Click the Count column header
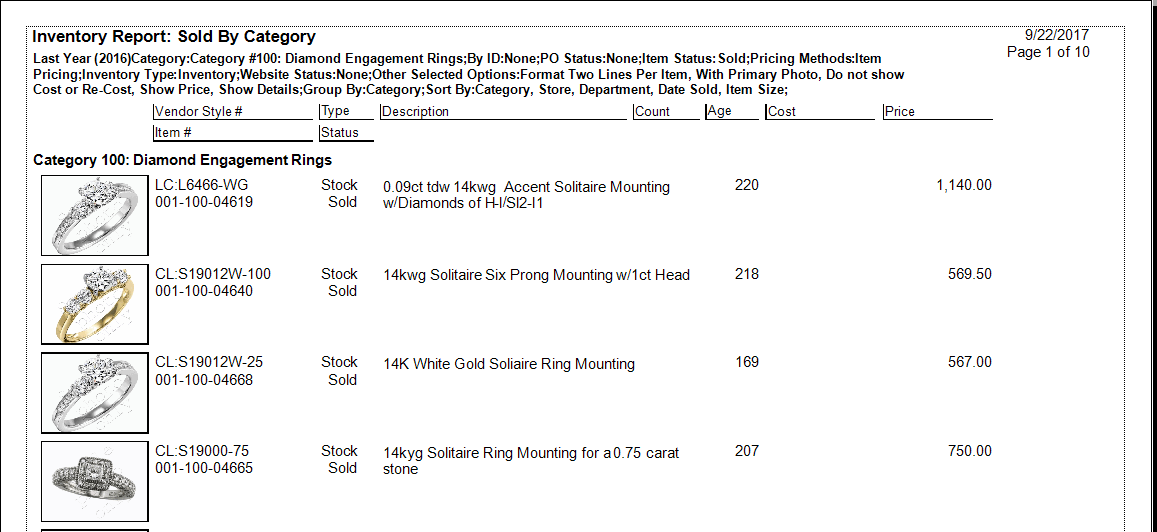The image size is (1157, 532). coord(652,112)
